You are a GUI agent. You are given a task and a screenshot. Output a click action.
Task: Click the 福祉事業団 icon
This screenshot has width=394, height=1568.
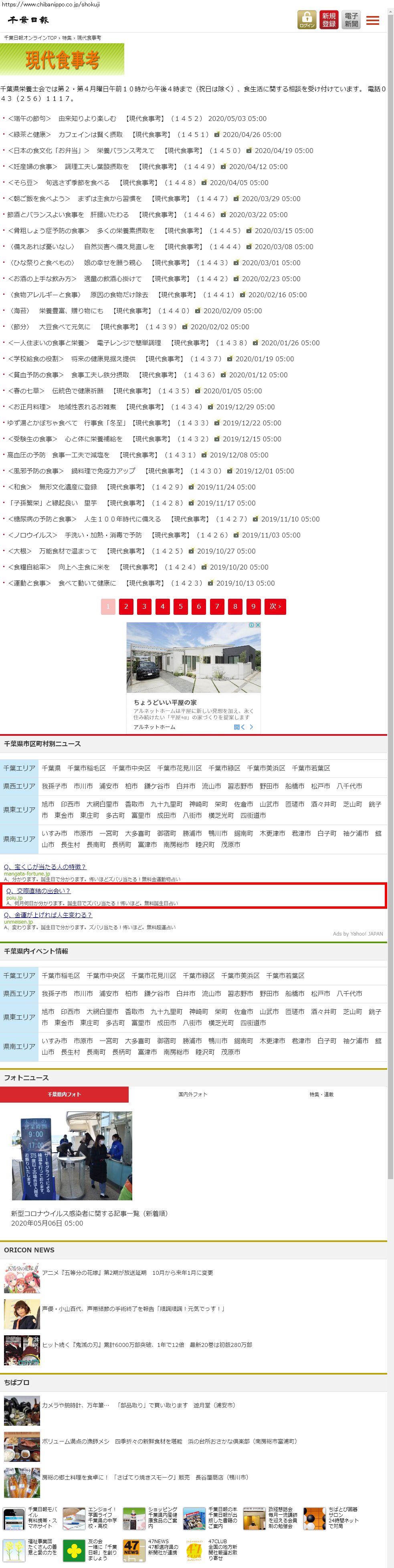tap(14, 1550)
